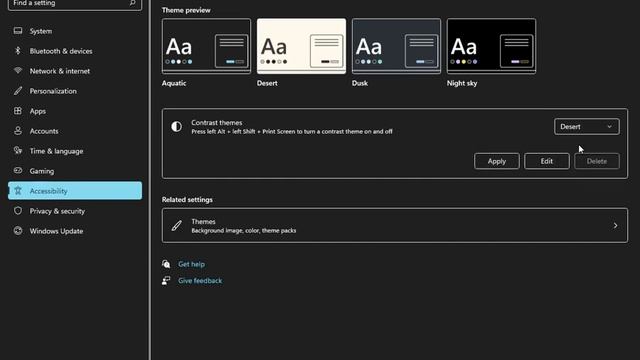The height and width of the screenshot is (360, 640).
Task: Click the System monitor icon in sidebar
Action: coord(18,31)
